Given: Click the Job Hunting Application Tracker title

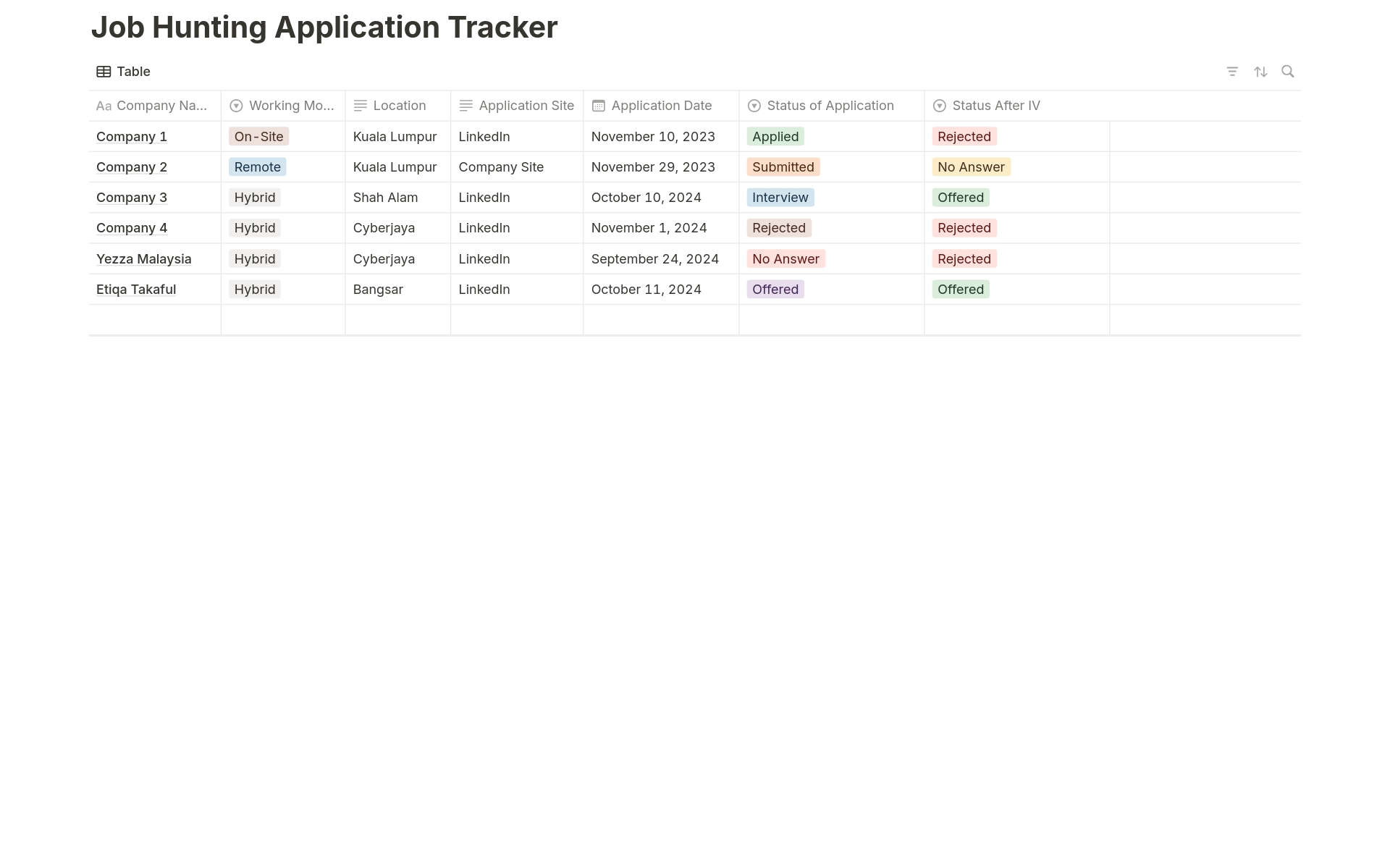Looking at the screenshot, I should click(324, 28).
